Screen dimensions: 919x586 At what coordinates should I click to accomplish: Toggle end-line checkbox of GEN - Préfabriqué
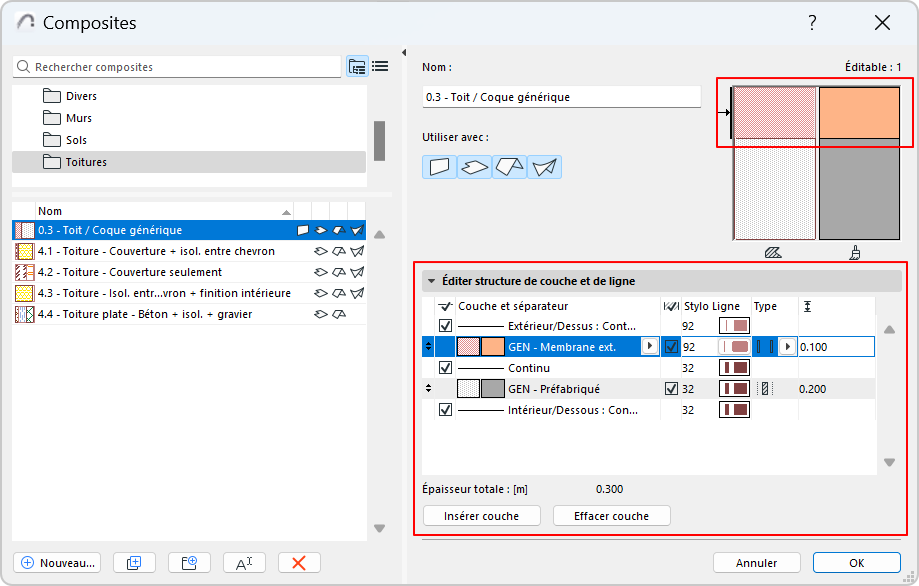[x=671, y=389]
